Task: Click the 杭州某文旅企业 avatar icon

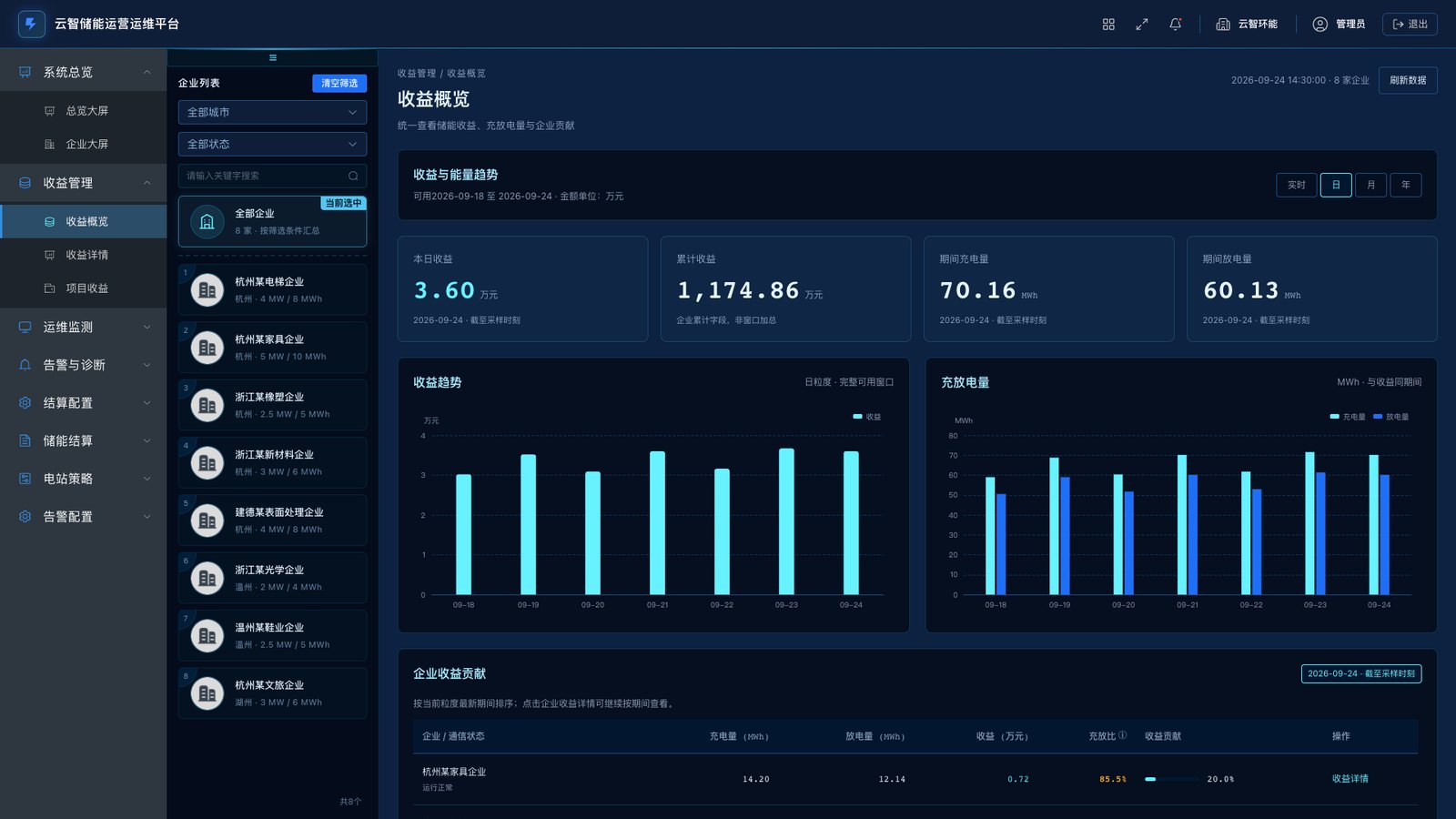Action: pyautogui.click(x=207, y=693)
